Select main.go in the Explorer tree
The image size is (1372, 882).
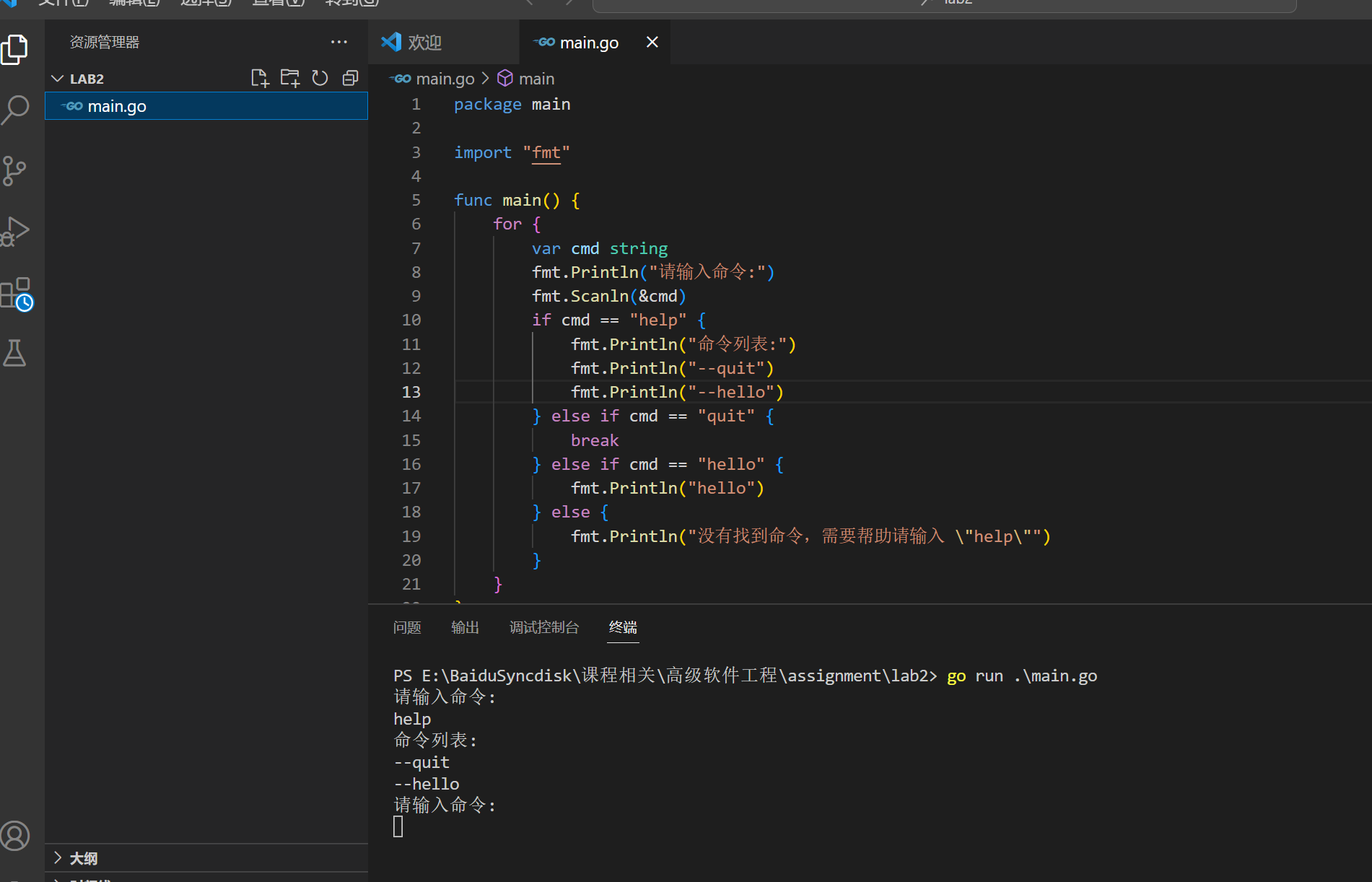click(116, 105)
